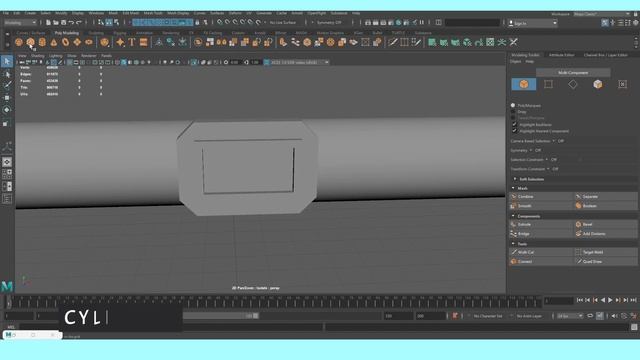
Task: Click the Quad Draw button
Action: click(606, 262)
